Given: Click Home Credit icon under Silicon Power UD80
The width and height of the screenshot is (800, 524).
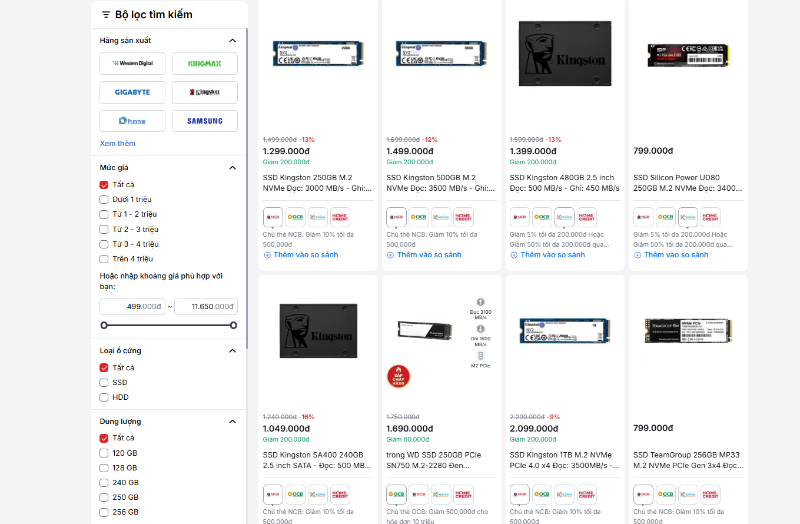Looking at the screenshot, I should pyautogui.click(x=710, y=217).
